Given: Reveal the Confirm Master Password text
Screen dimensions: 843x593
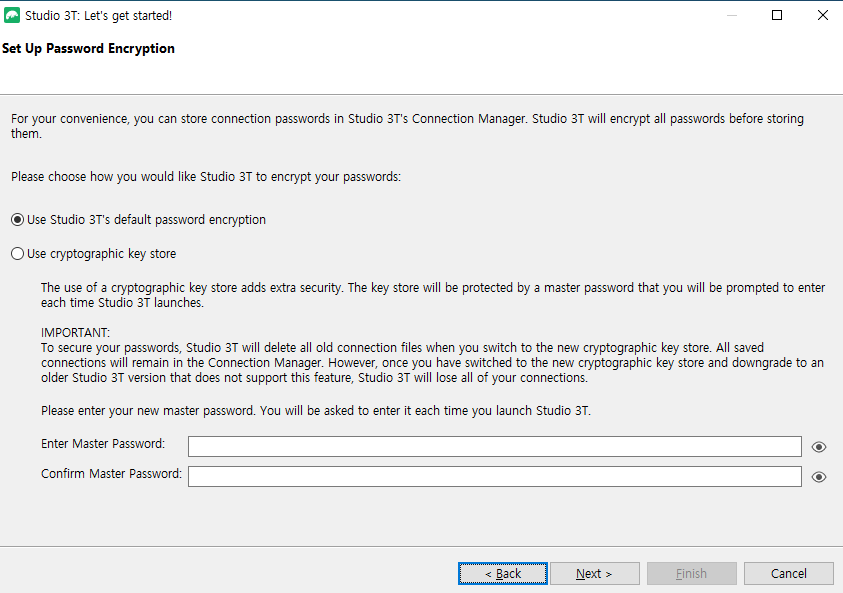Looking at the screenshot, I should tap(819, 477).
